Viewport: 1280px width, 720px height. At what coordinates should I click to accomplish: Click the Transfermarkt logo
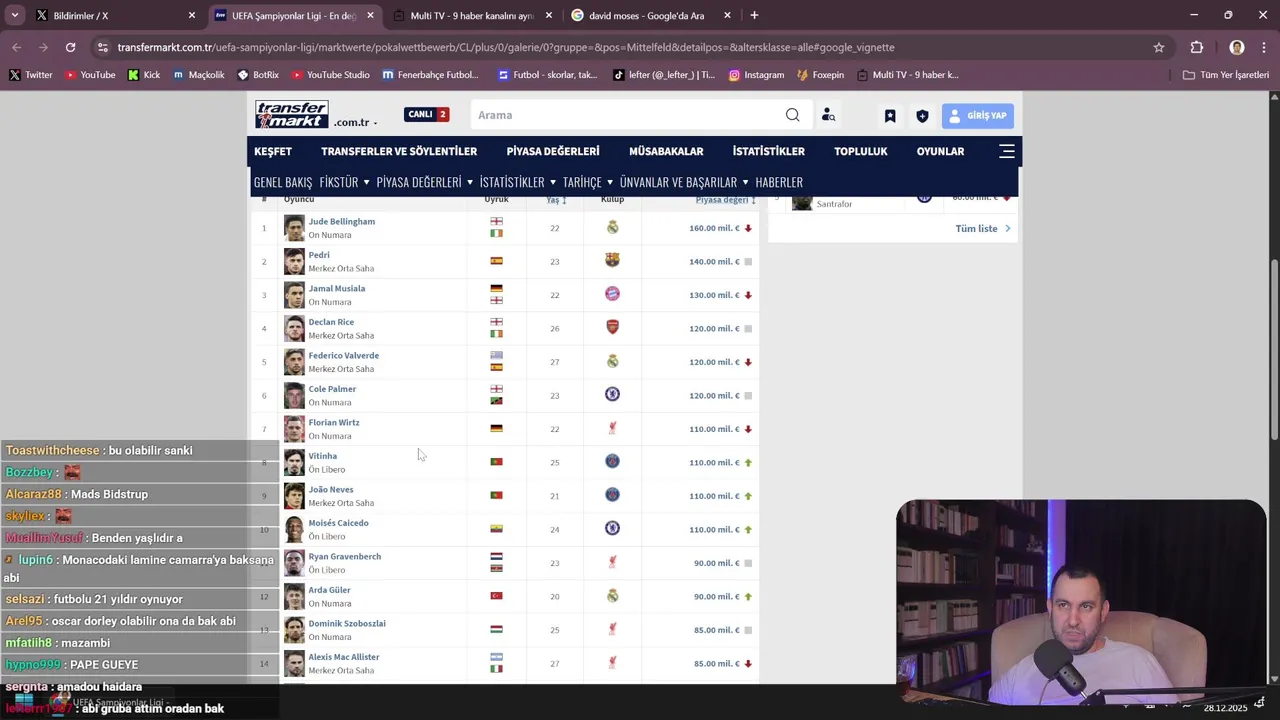pyautogui.click(x=291, y=115)
